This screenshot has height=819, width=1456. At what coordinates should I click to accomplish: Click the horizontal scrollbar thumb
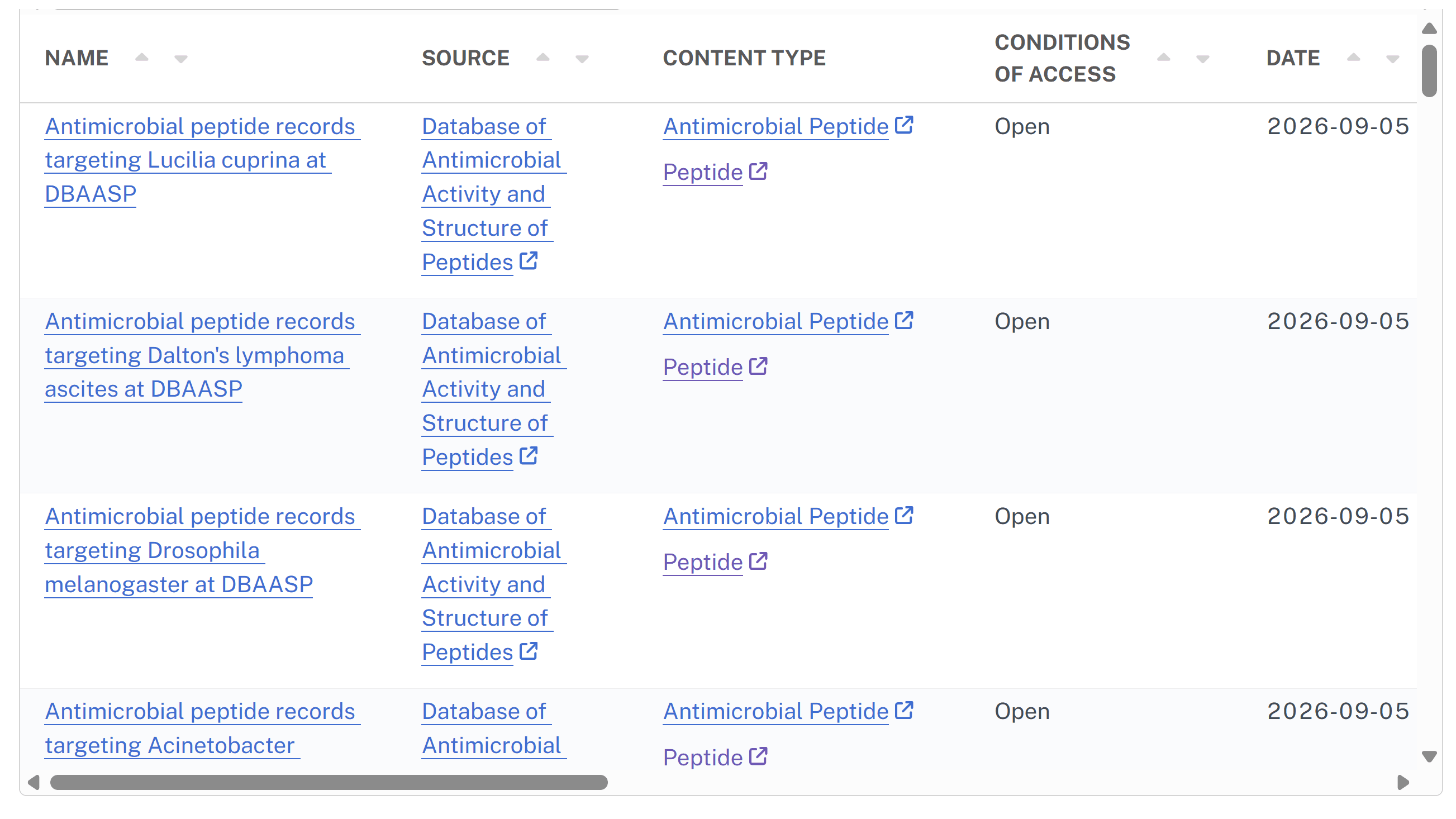click(x=329, y=782)
